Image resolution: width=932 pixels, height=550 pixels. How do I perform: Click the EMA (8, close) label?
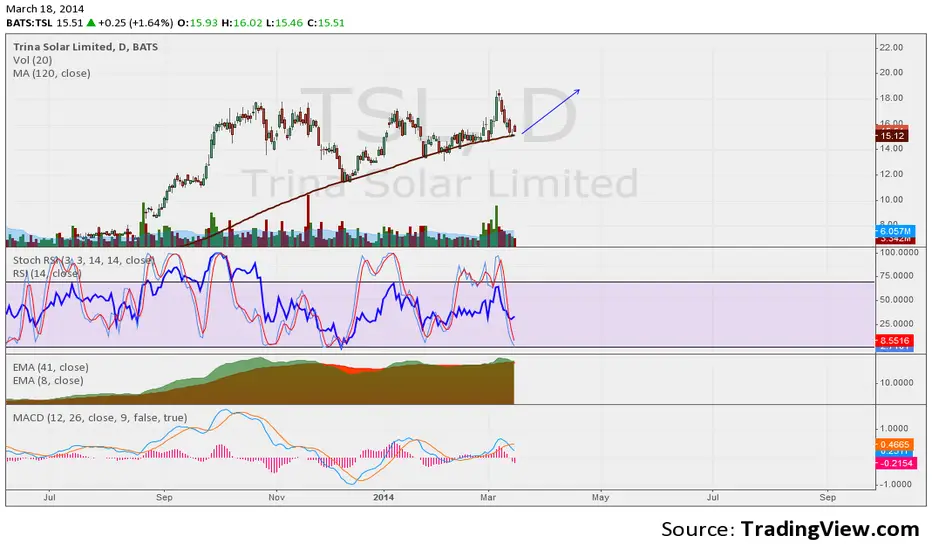click(x=48, y=380)
